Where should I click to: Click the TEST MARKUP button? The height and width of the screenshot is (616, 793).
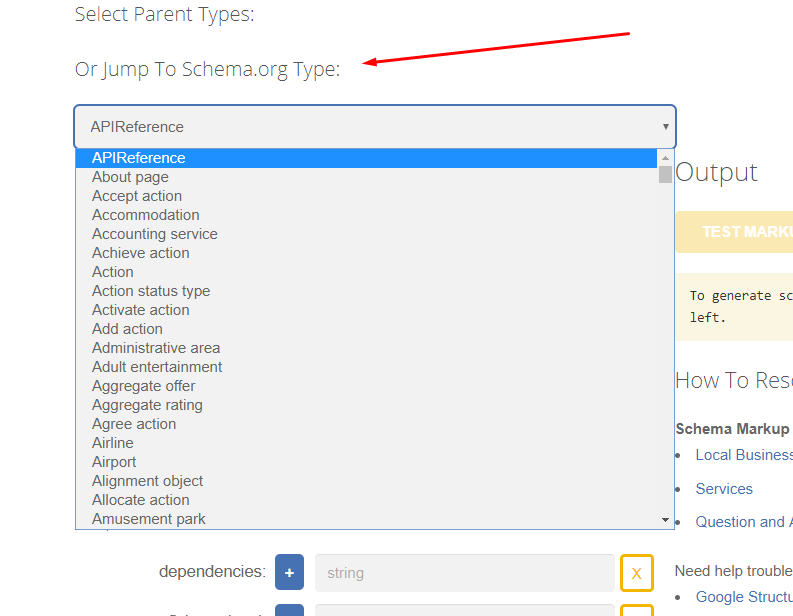(x=734, y=232)
